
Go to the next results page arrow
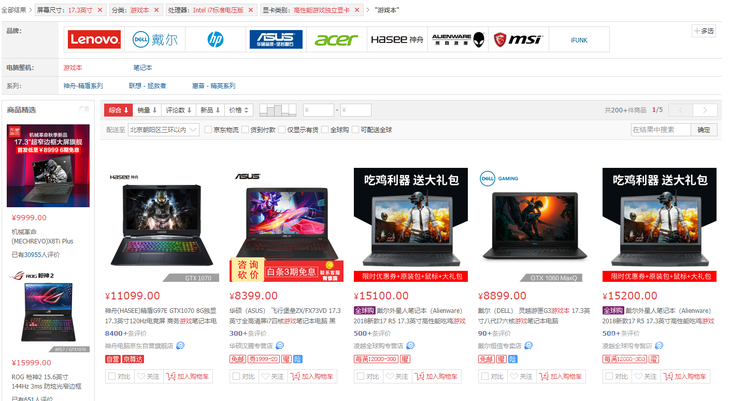(x=705, y=110)
